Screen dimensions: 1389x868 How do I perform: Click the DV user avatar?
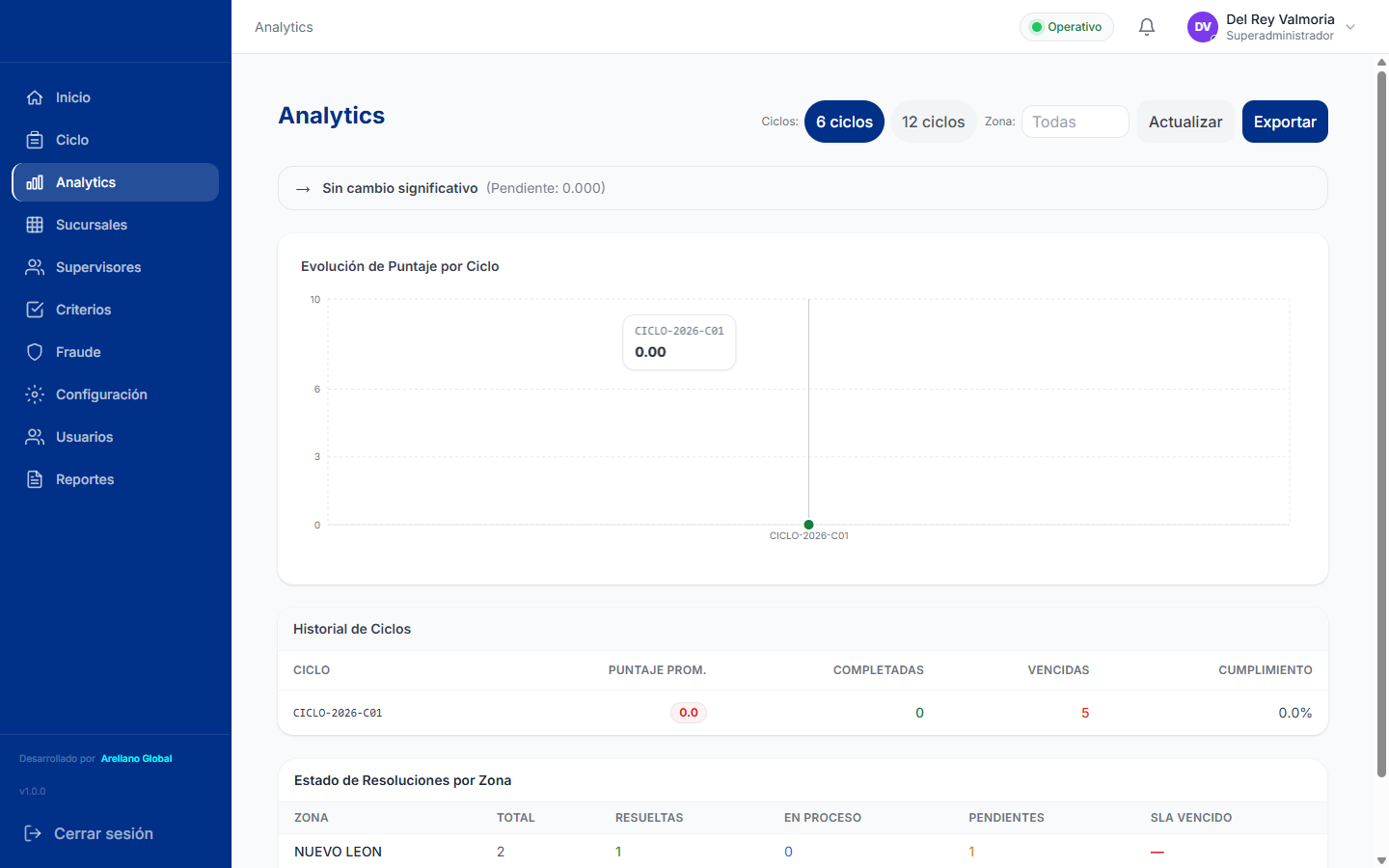(x=1203, y=27)
